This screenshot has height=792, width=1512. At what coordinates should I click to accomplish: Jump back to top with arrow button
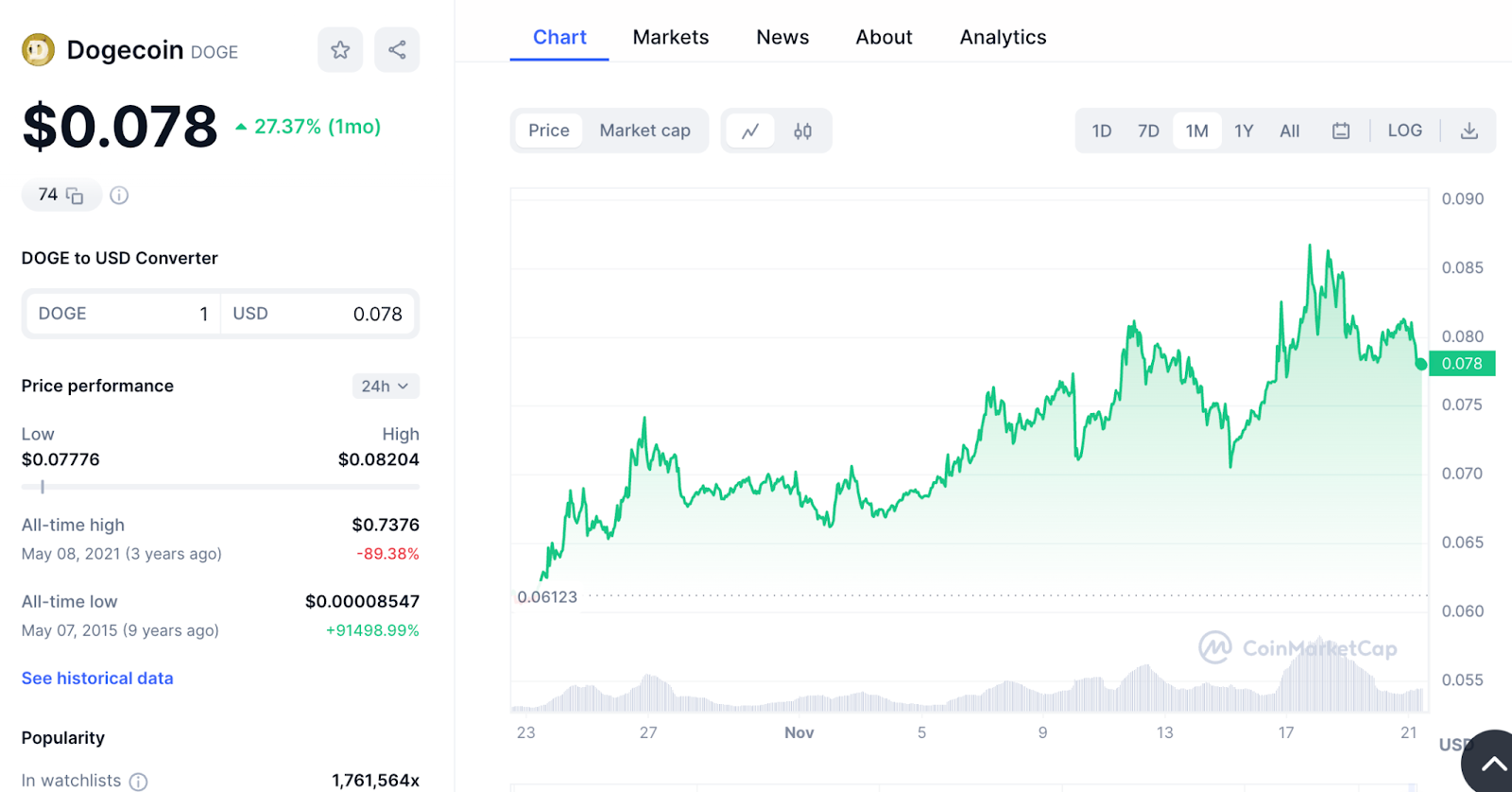(x=1492, y=764)
